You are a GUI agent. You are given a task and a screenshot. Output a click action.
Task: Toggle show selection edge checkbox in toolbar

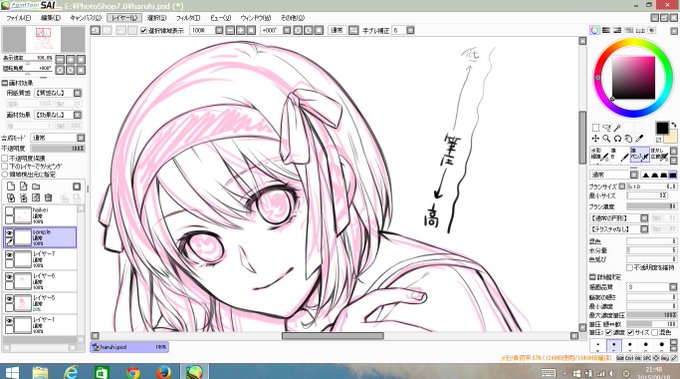[144, 31]
